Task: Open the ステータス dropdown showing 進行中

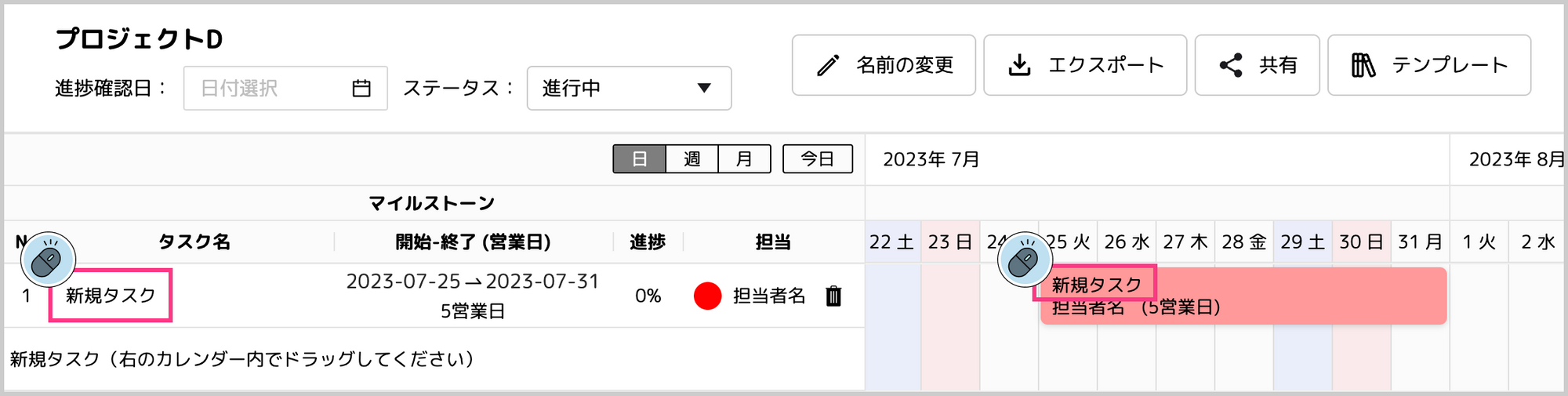Action: click(629, 88)
